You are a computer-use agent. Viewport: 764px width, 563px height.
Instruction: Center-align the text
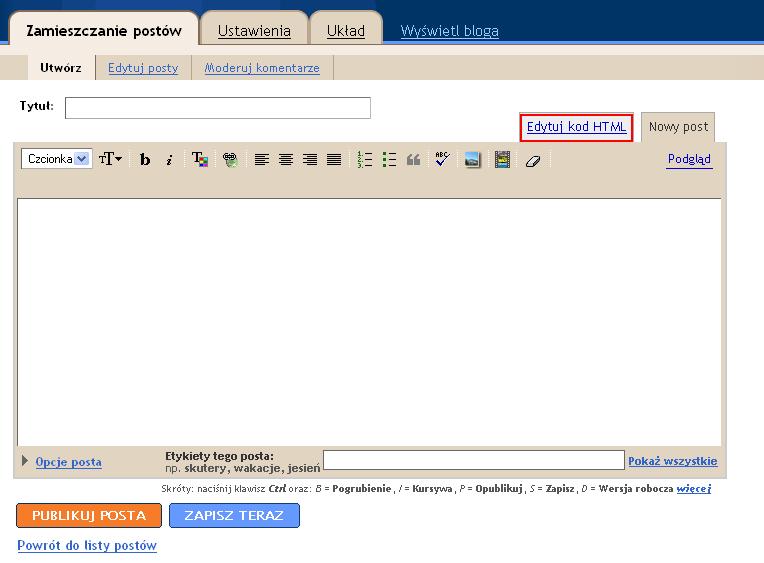286,159
